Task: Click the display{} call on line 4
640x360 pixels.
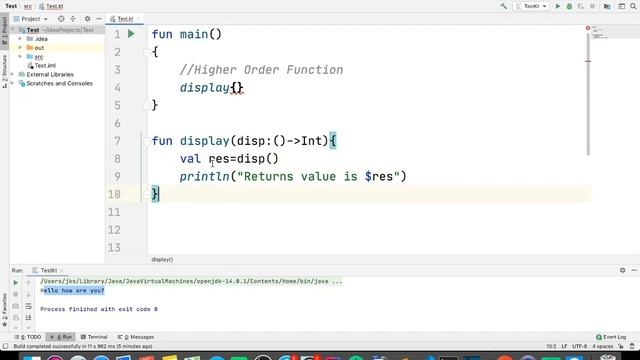Action: [x=211, y=88]
